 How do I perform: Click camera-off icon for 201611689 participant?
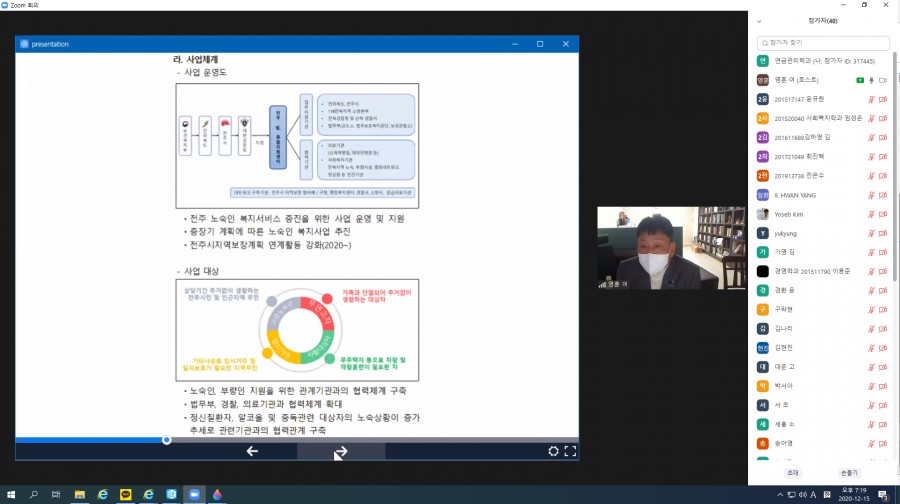(x=883, y=137)
